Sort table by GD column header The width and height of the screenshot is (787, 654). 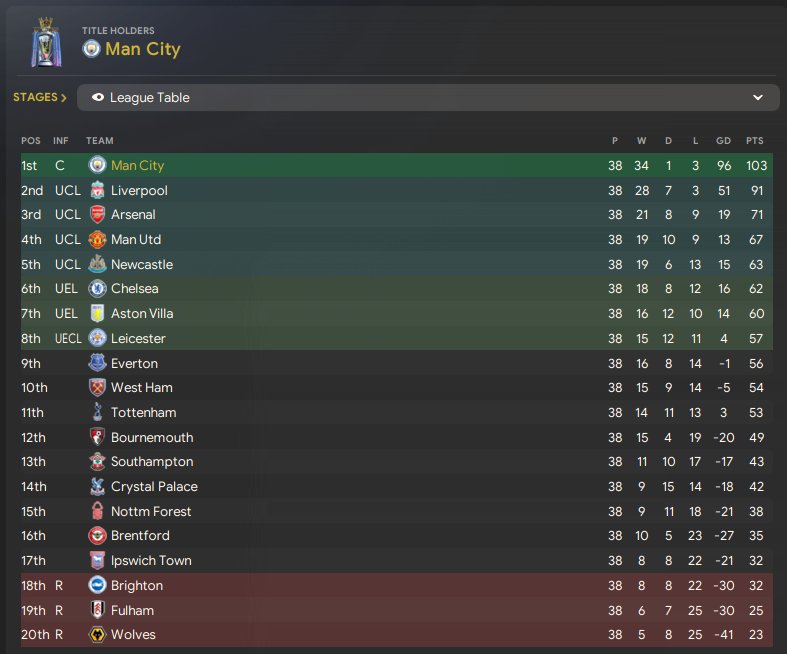[723, 141]
